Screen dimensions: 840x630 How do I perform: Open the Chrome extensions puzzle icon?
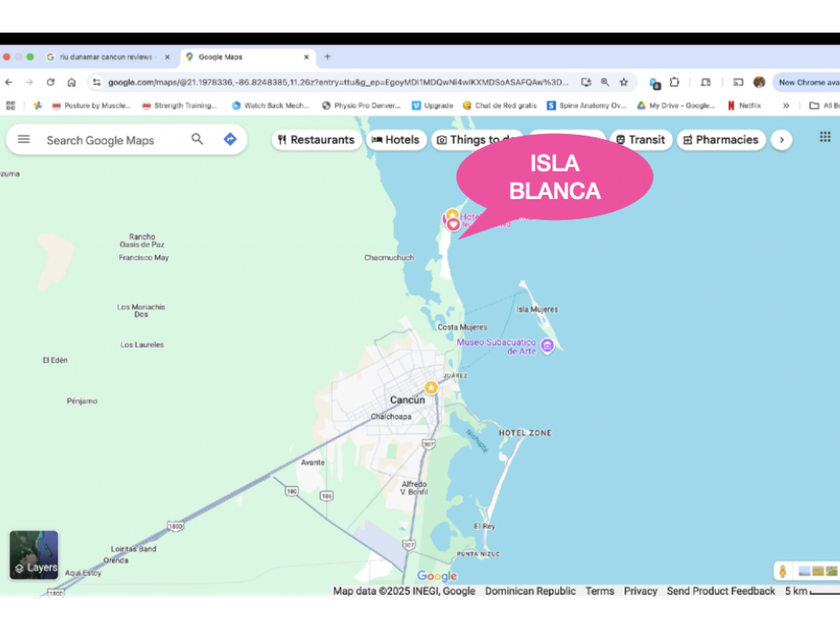click(674, 82)
